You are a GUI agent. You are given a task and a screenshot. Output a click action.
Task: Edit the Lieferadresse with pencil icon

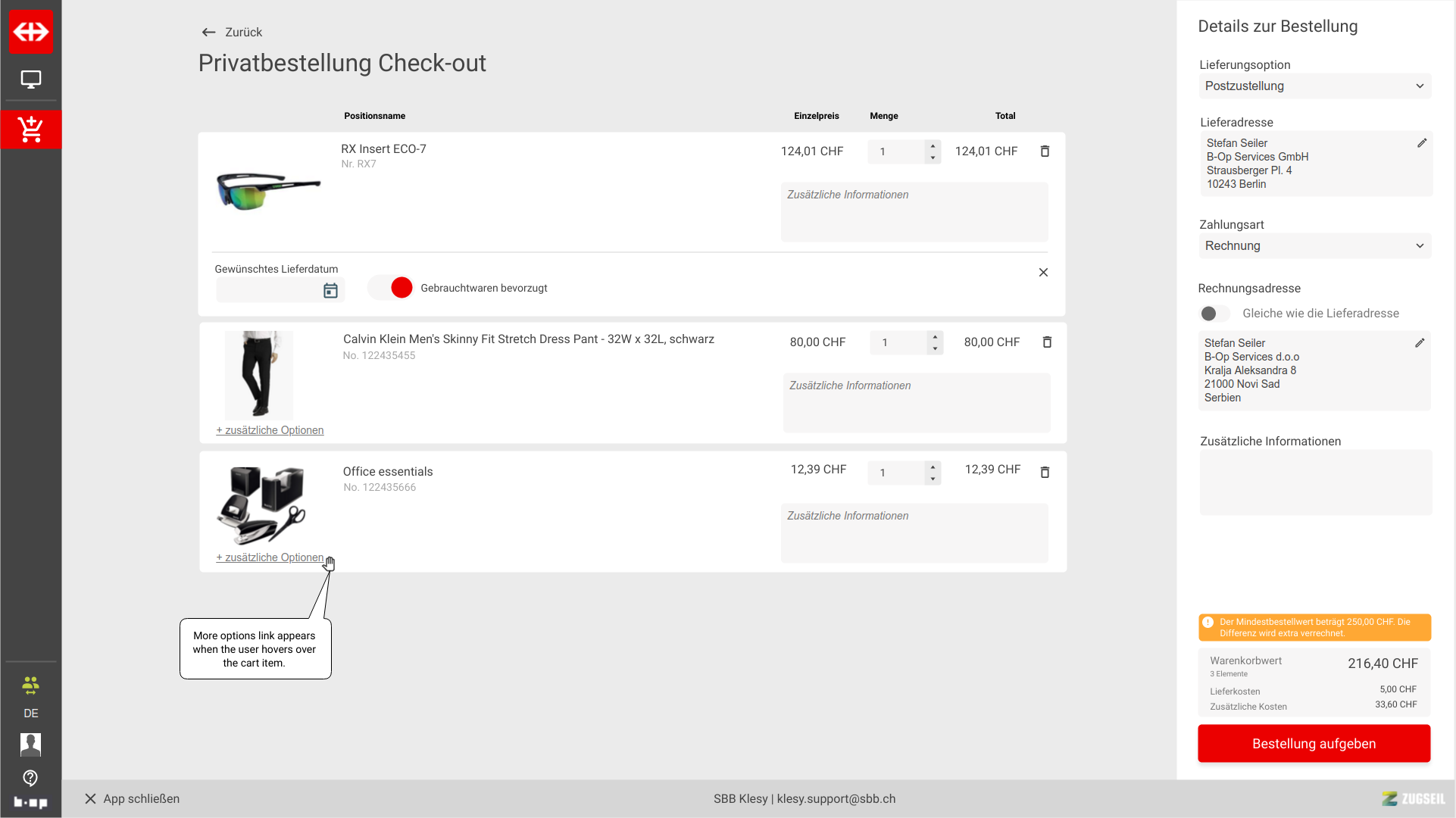coord(1422,143)
